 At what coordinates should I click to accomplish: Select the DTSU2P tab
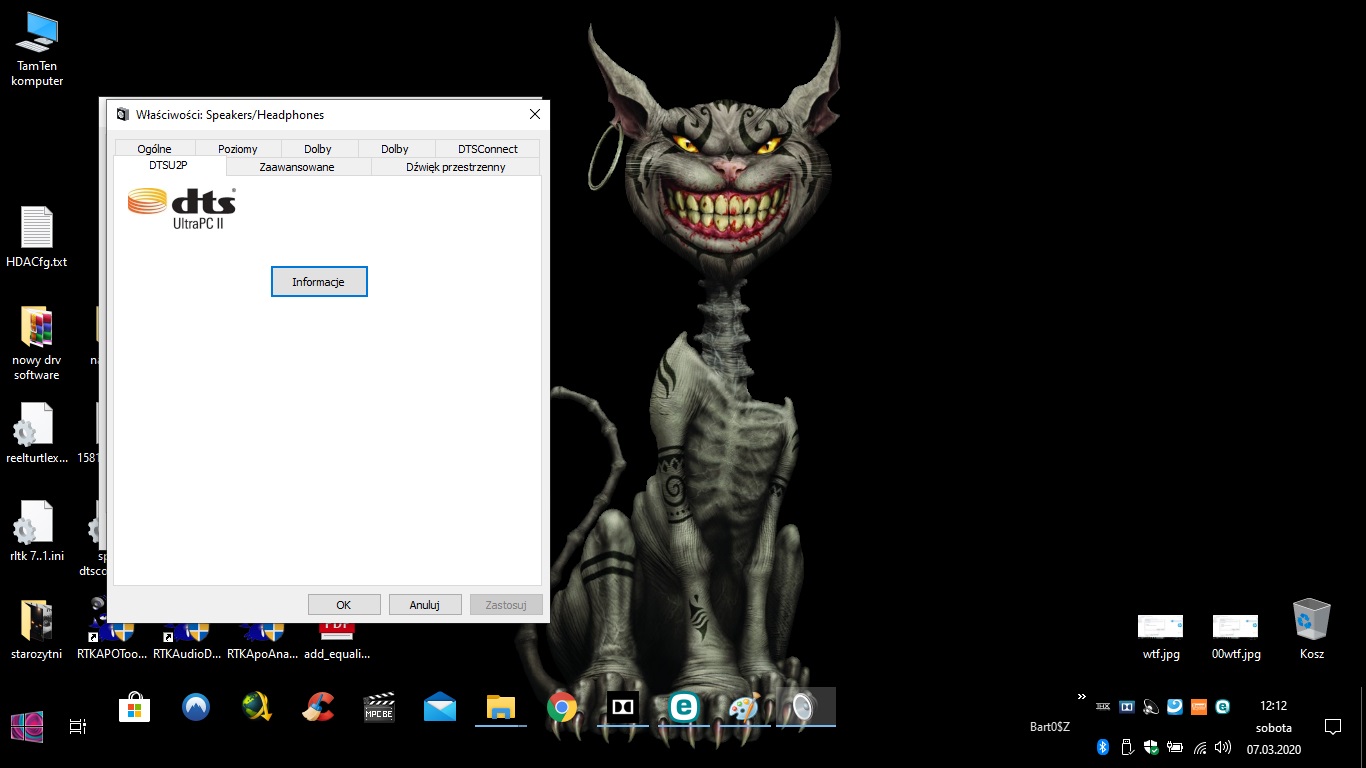tap(169, 165)
